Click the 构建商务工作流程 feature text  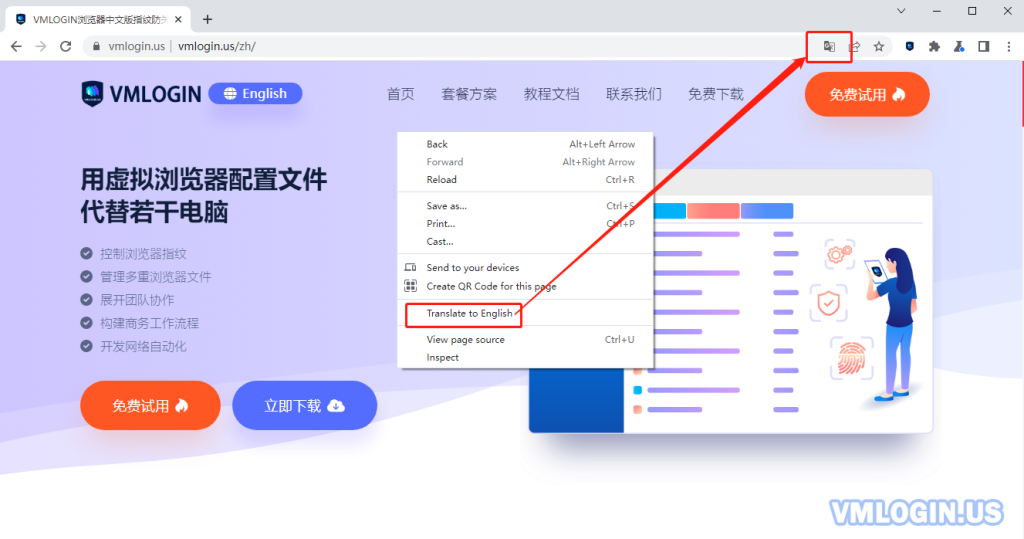click(149, 323)
